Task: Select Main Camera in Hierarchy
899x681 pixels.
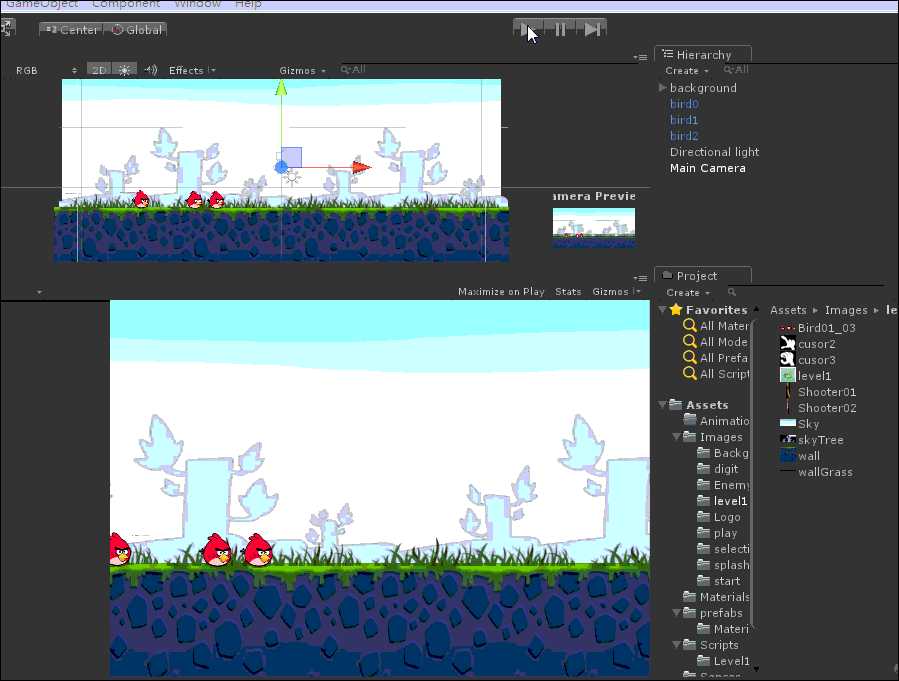Action: click(708, 168)
